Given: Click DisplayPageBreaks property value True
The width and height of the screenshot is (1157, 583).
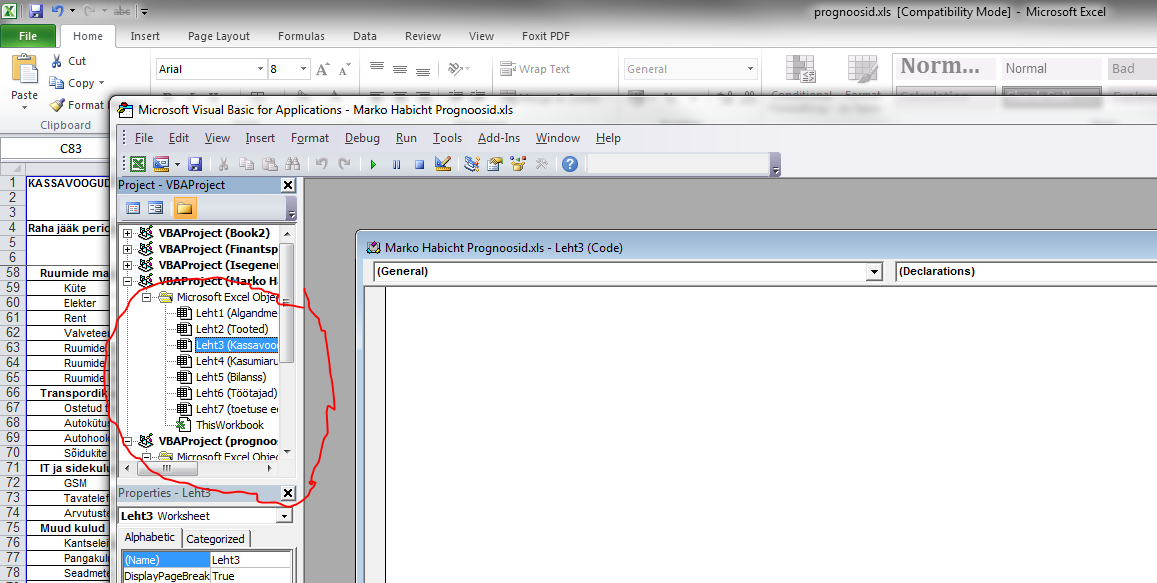Looking at the screenshot, I should (x=251, y=576).
